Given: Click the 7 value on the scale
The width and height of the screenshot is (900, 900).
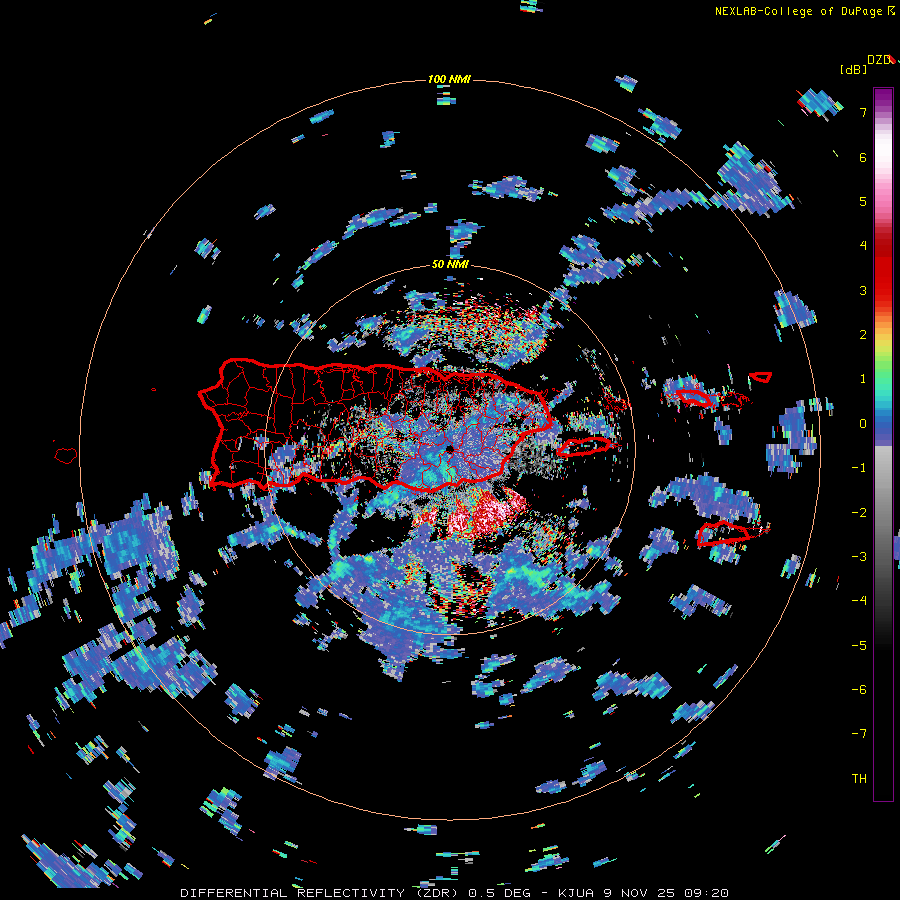Looking at the screenshot, I should pos(863,112).
